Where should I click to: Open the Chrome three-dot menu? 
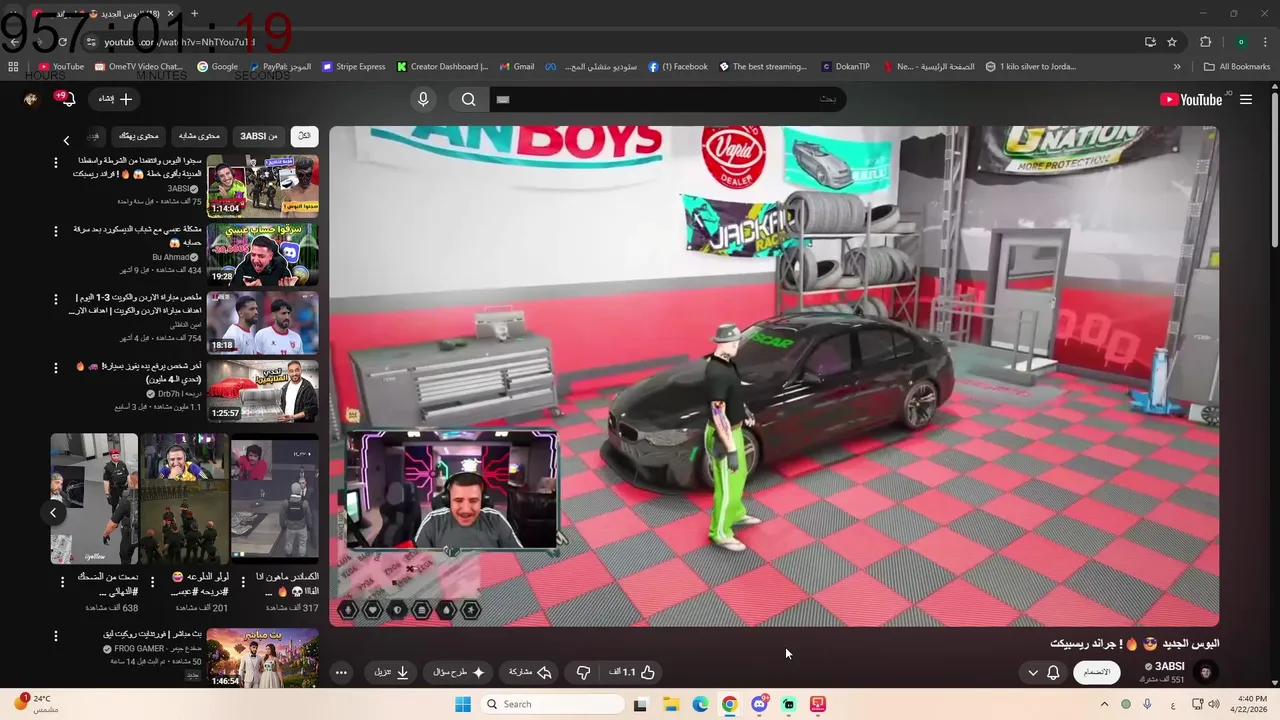(1265, 42)
